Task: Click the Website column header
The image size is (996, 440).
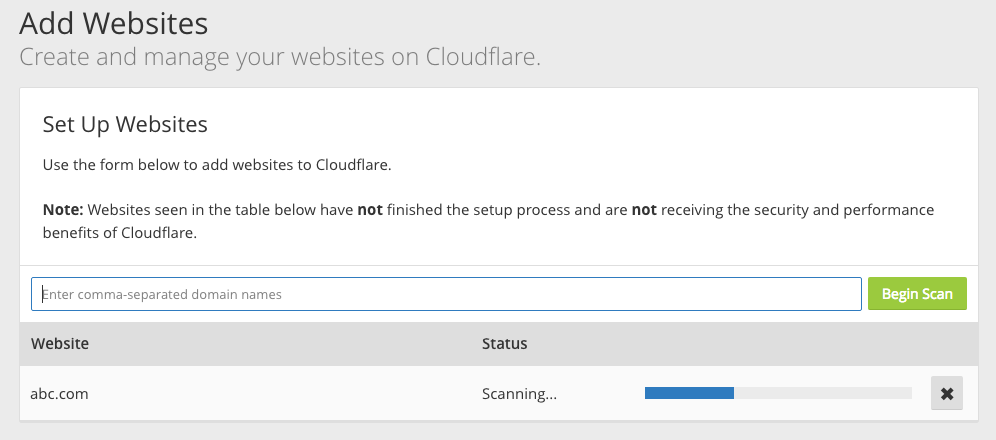Action: point(60,343)
